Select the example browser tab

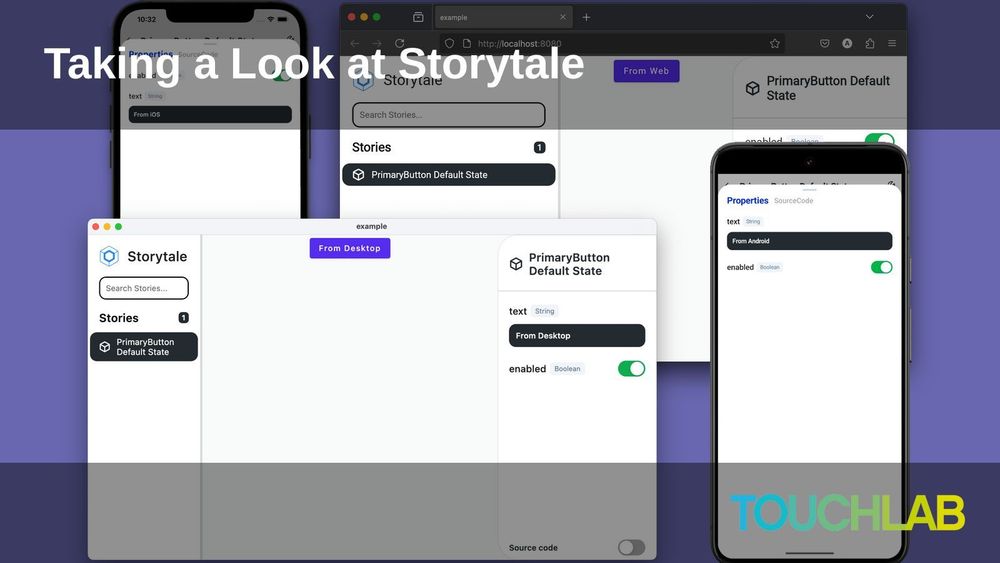503,17
